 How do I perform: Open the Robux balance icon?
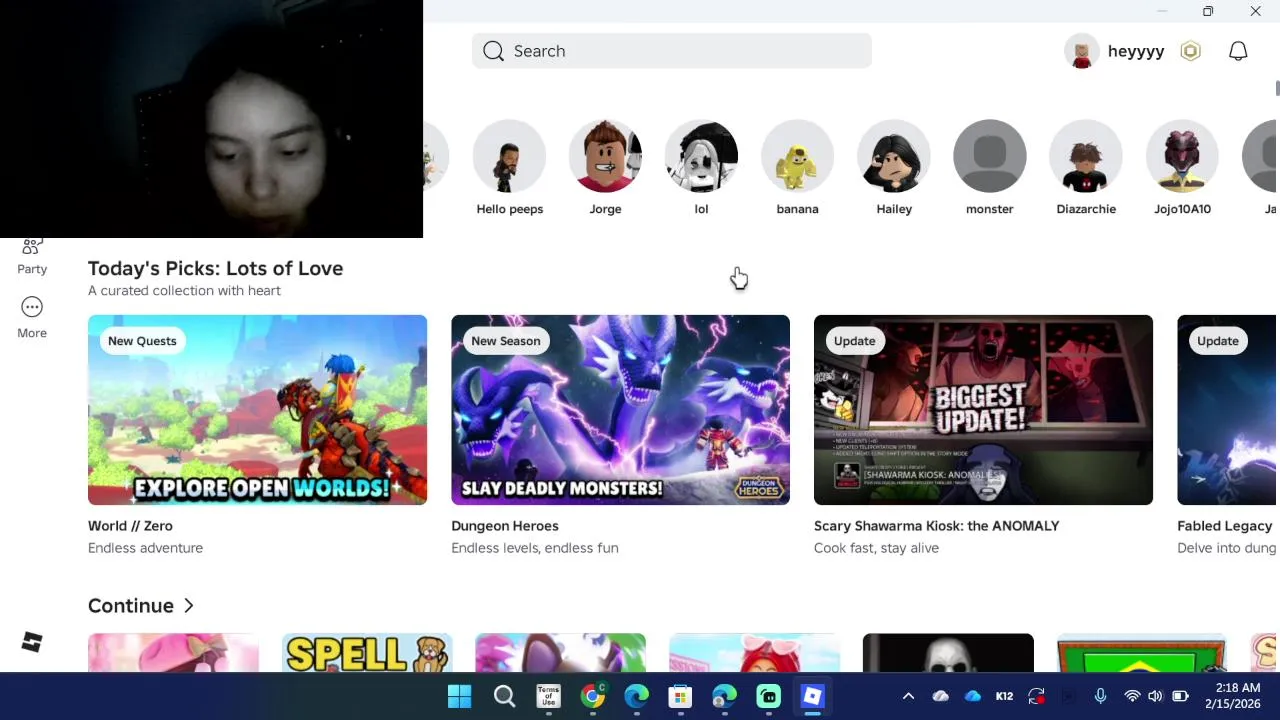1190,51
